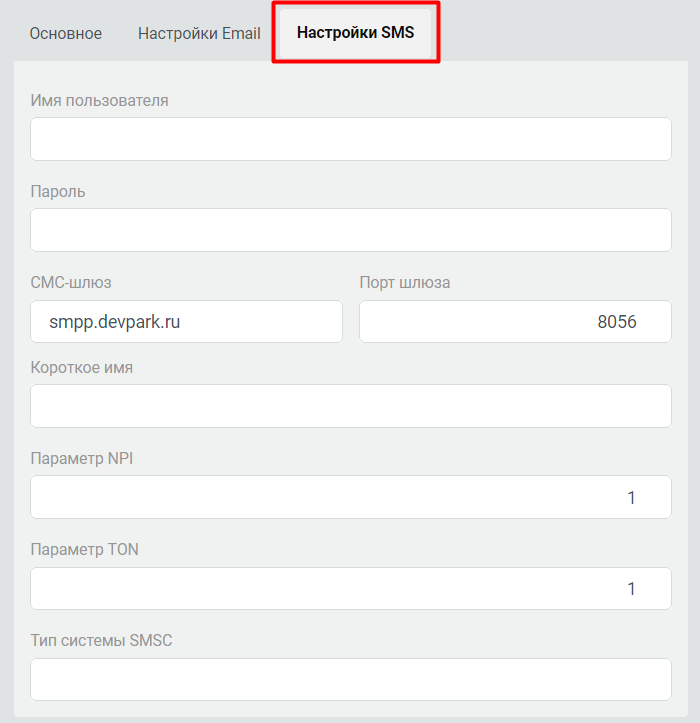Viewport: 700px width, 723px height.
Task: Click the Параметр NPI label
Action: [x=82, y=458]
